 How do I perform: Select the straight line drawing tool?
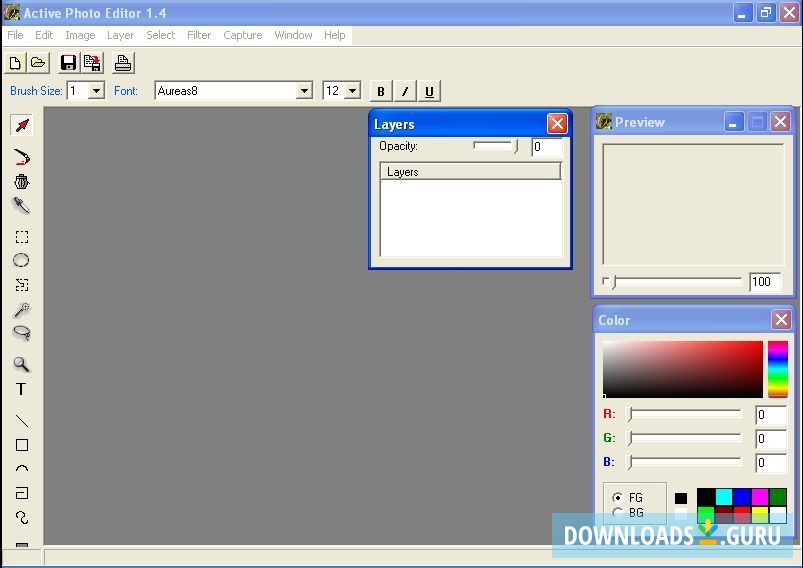(x=22, y=420)
